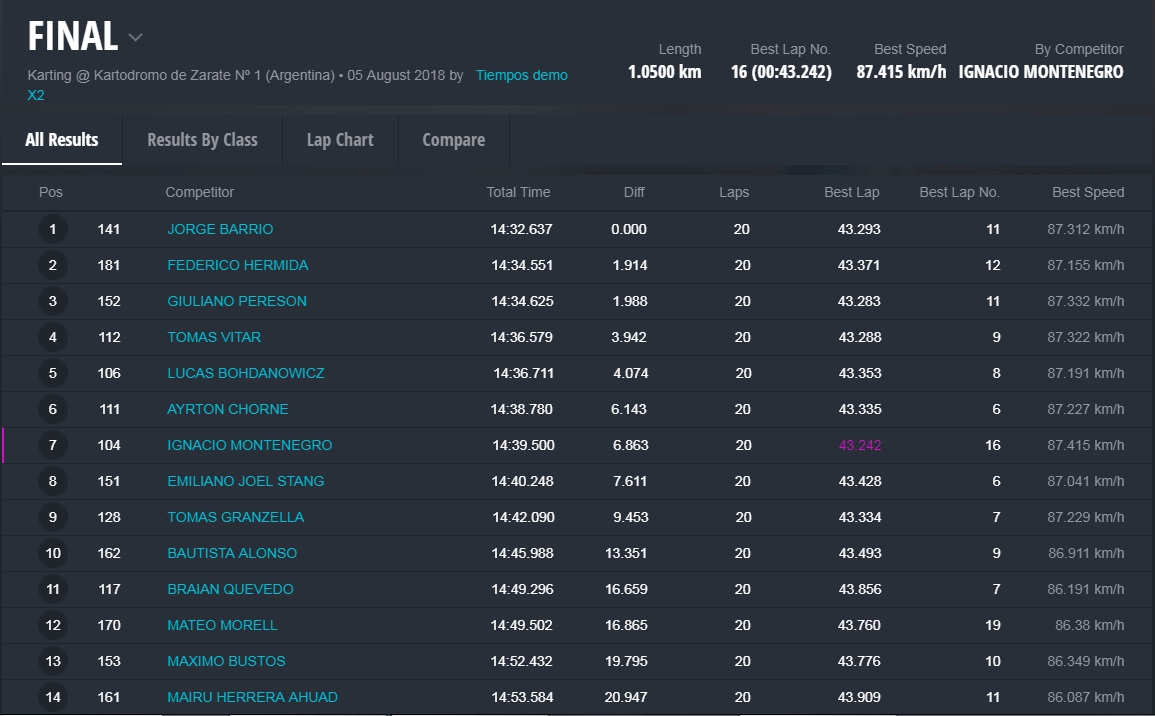The width and height of the screenshot is (1155, 716).
Task: Click the Total Time column header
Action: coord(518,192)
